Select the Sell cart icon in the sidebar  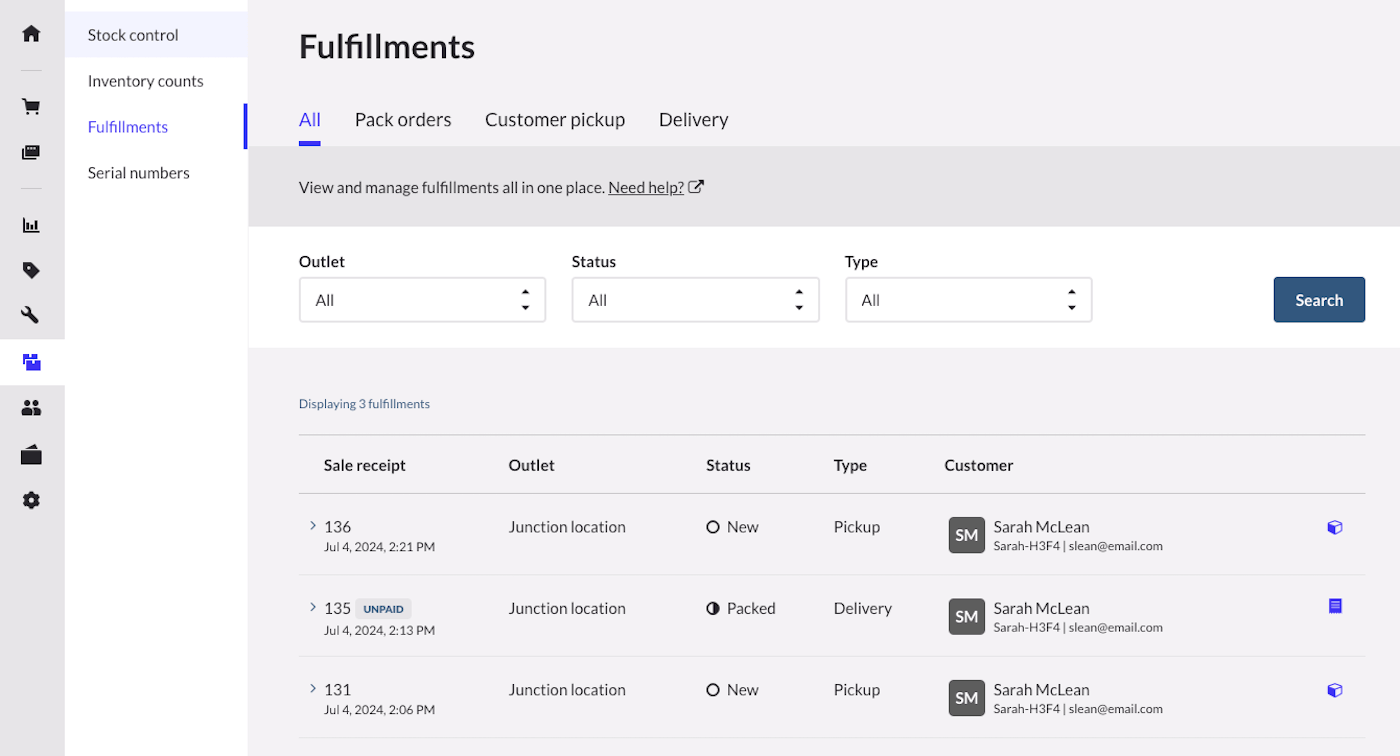pyautogui.click(x=31, y=106)
